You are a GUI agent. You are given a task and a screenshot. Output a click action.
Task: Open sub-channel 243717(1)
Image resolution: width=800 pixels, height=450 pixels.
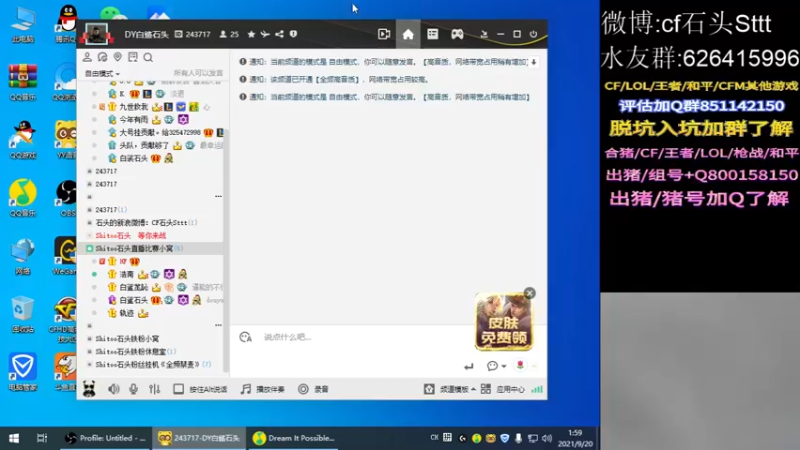click(x=111, y=210)
